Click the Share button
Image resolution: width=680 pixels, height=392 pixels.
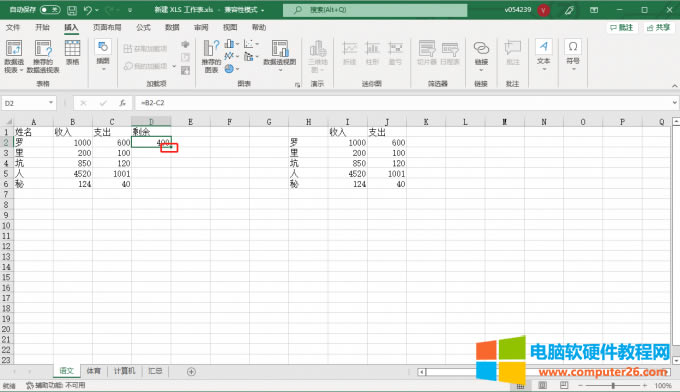[658, 28]
